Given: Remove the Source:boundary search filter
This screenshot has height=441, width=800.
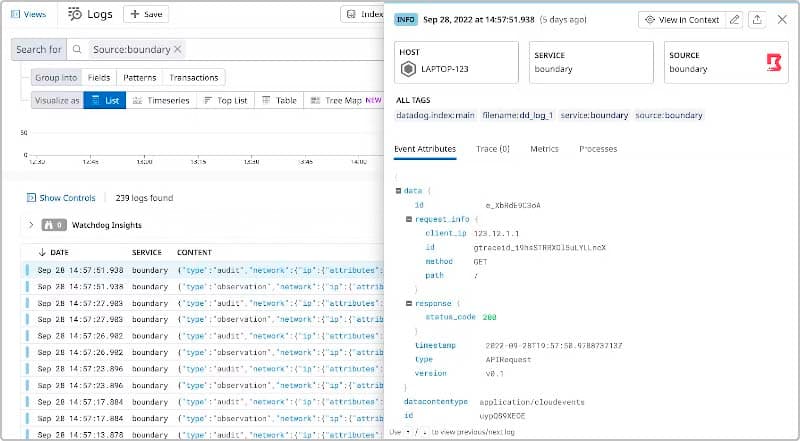Looking at the screenshot, I should pyautogui.click(x=178, y=49).
